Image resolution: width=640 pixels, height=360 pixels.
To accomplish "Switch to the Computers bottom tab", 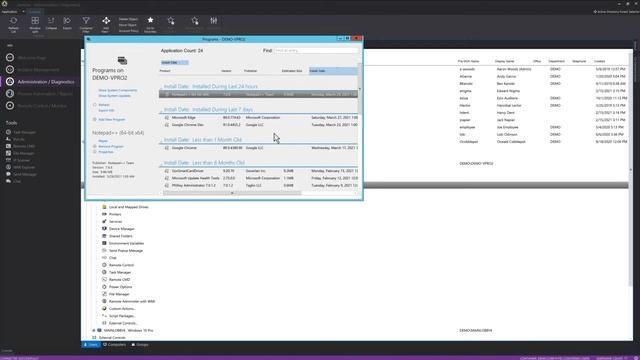I will (115, 345).
